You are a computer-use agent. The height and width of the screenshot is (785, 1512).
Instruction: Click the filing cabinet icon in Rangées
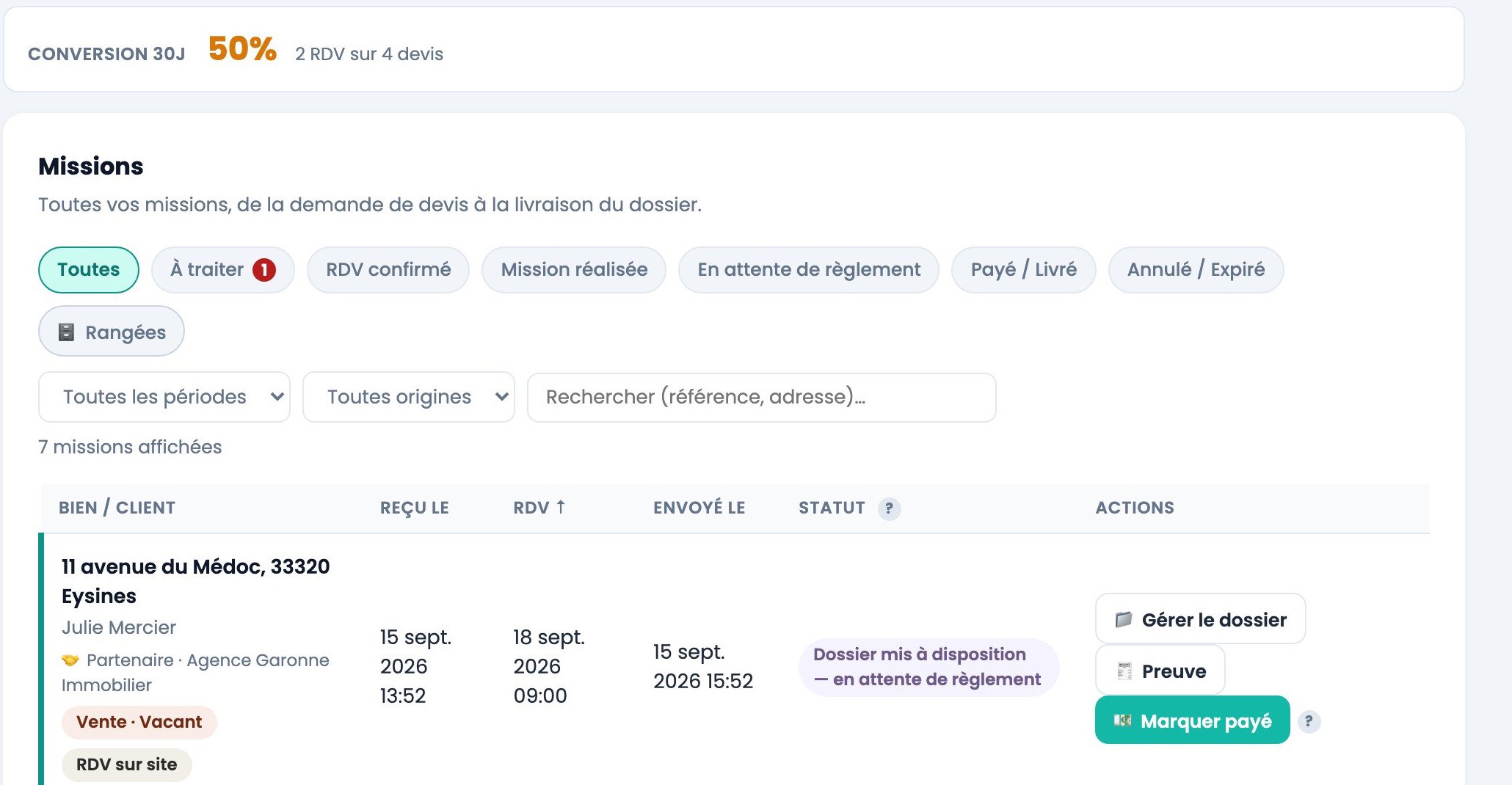[x=66, y=332]
